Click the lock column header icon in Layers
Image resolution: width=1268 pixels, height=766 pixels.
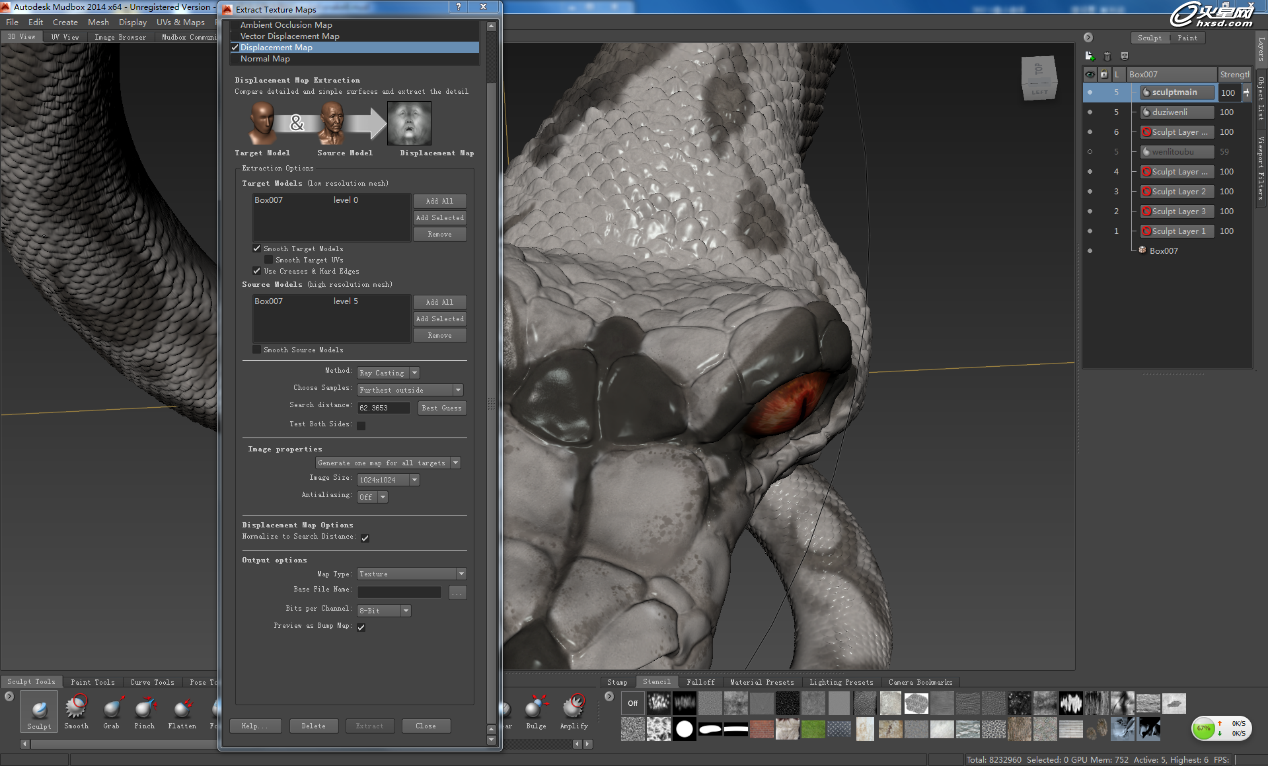tap(1104, 74)
